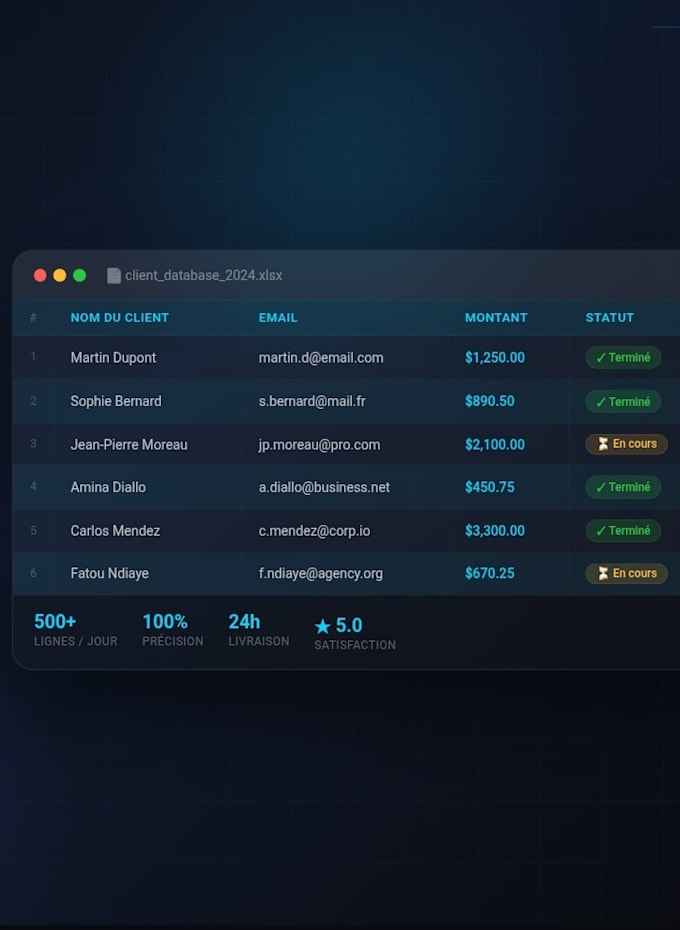Click the a.diallo@business.net email cell

(x=324, y=487)
